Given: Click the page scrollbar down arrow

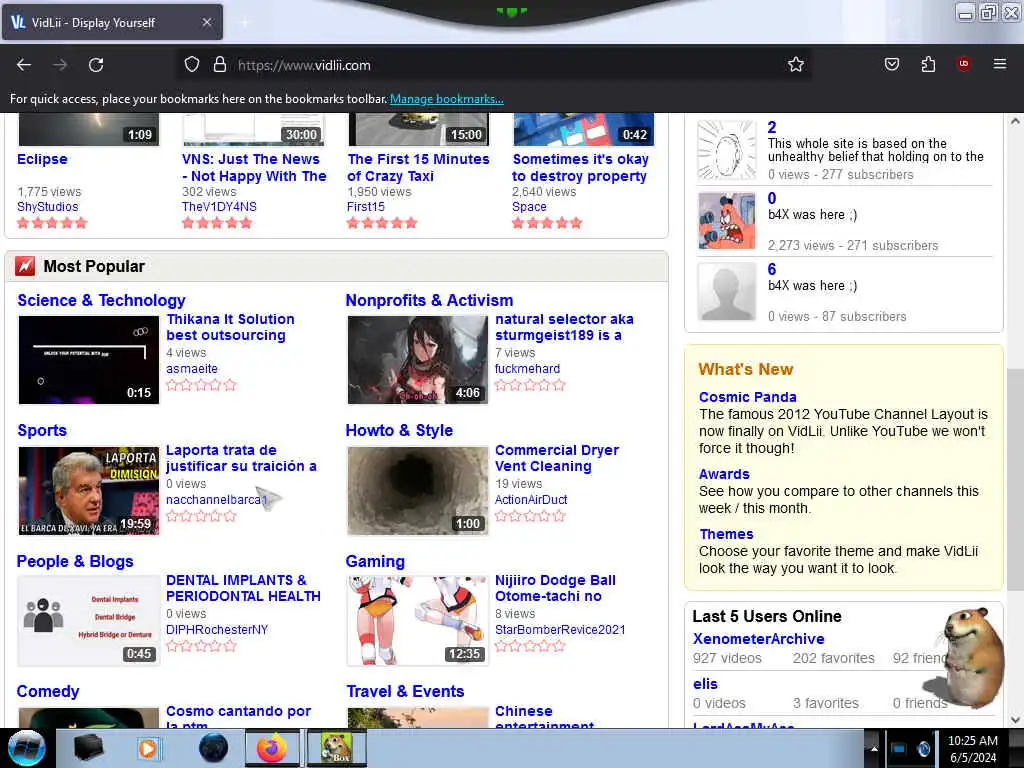Looking at the screenshot, I should (1014, 719).
